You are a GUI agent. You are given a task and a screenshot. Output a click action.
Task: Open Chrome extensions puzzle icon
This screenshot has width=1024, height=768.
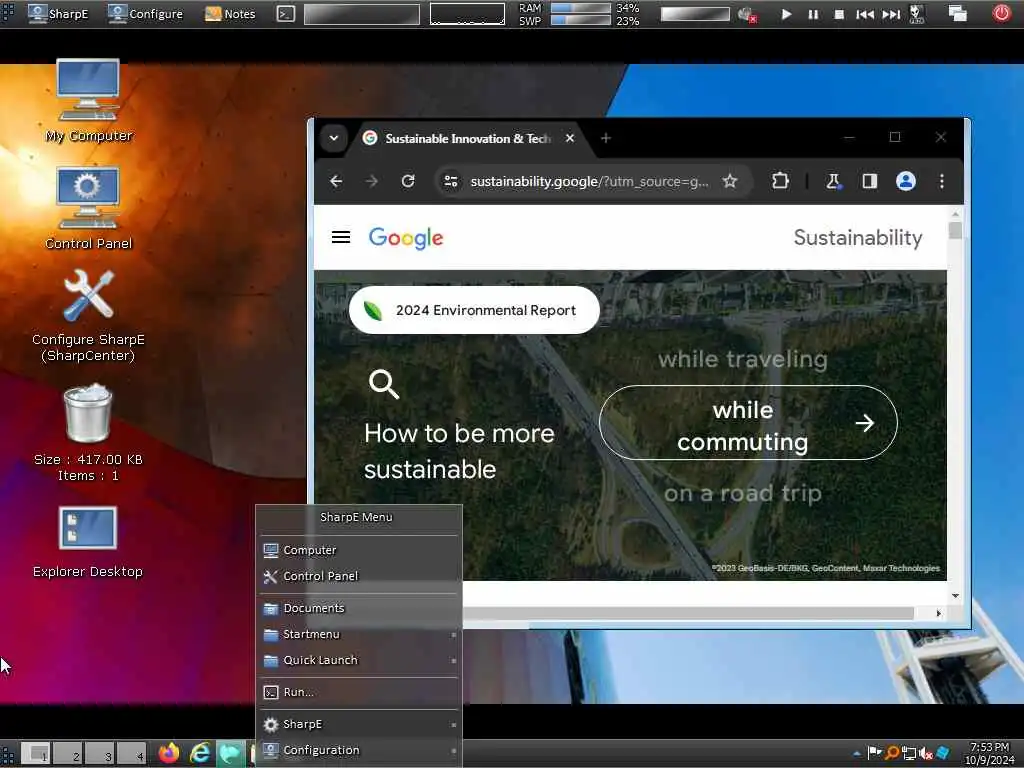780,181
